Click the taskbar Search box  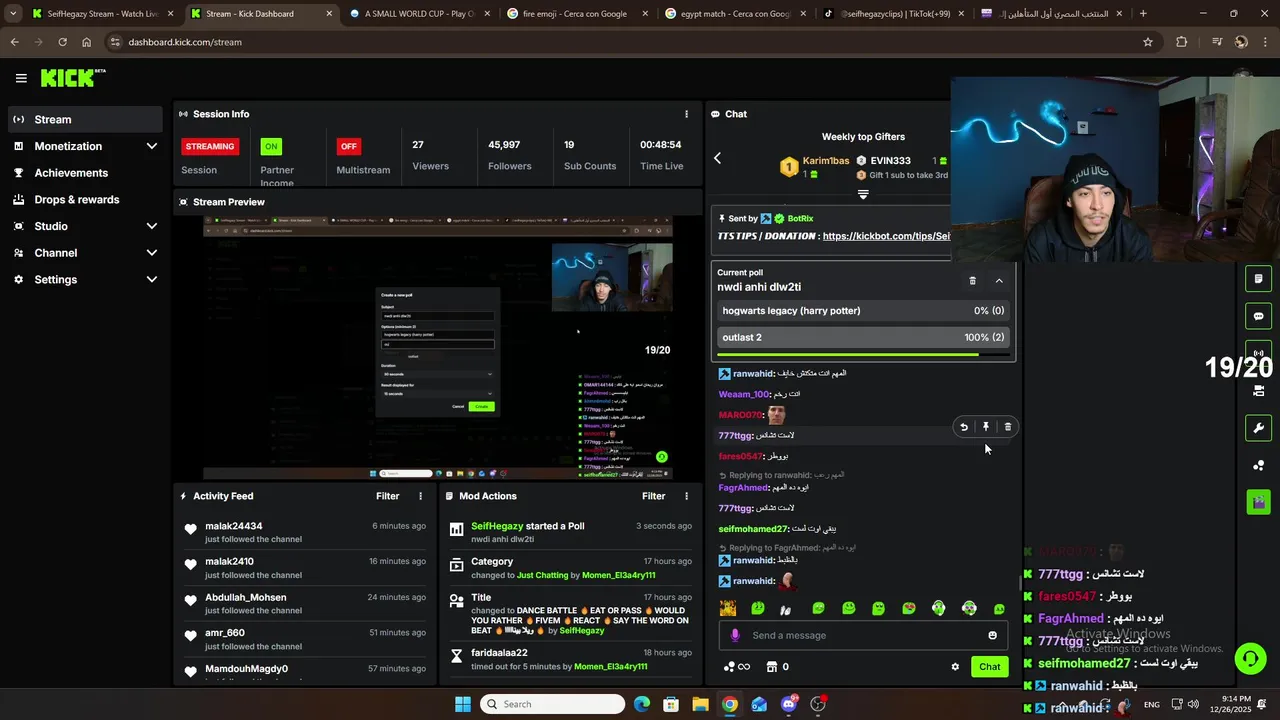553,704
